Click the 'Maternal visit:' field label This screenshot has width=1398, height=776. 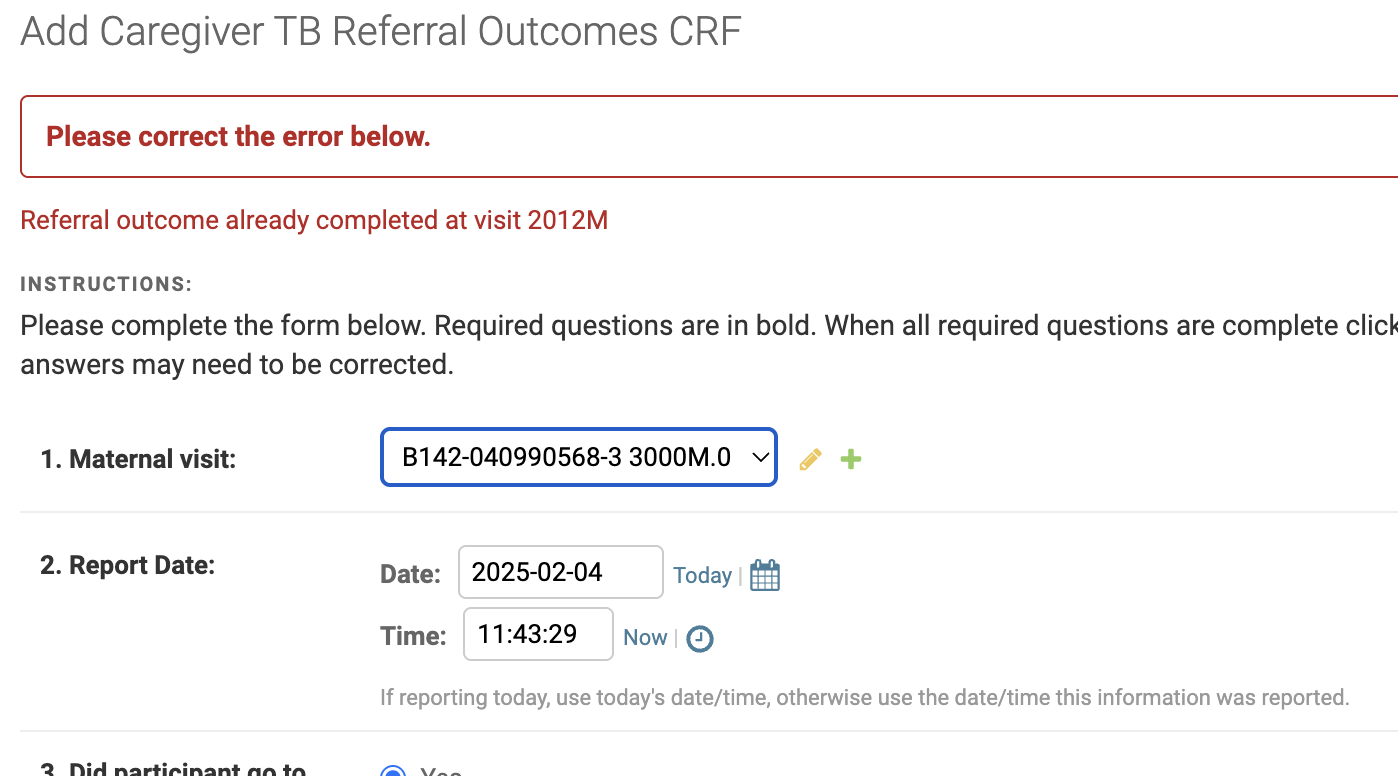tap(138, 459)
